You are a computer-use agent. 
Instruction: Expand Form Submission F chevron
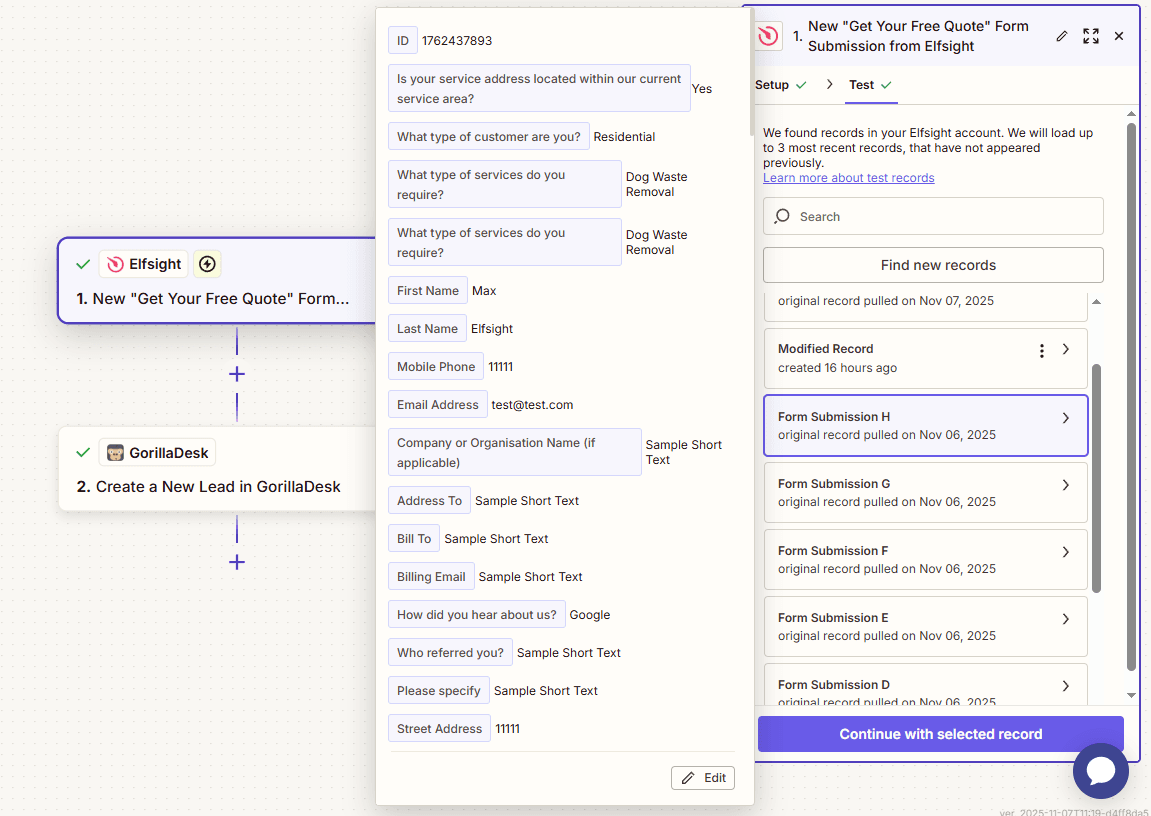coord(1066,552)
